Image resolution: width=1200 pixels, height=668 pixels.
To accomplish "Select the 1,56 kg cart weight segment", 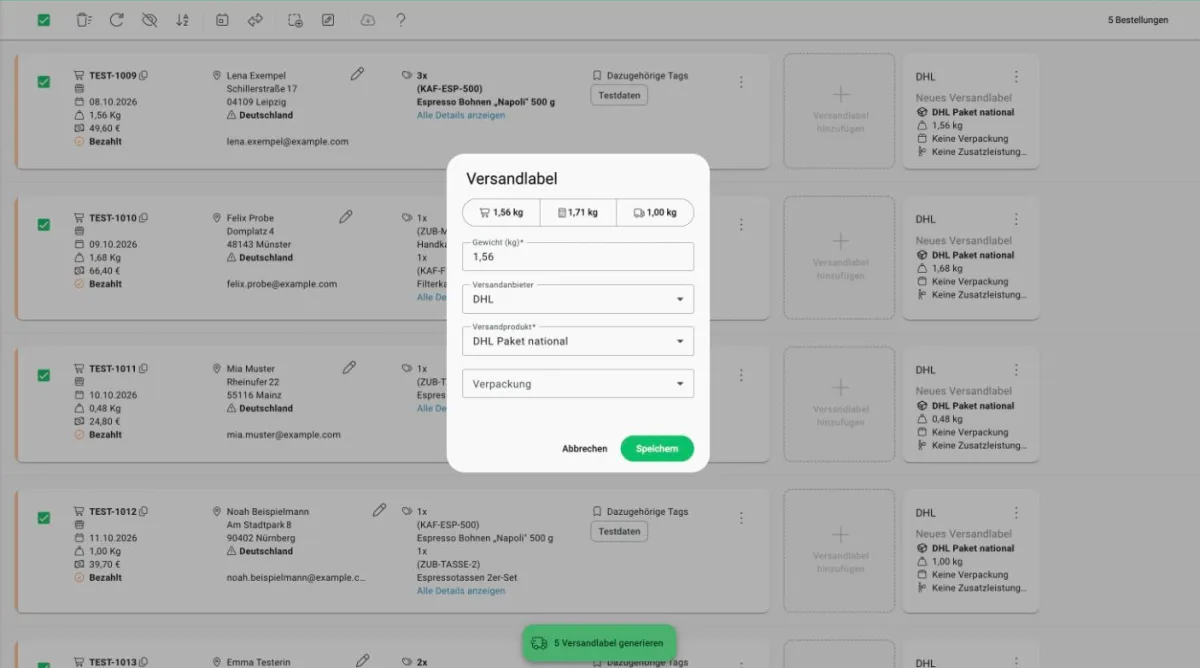I will [x=502, y=213].
